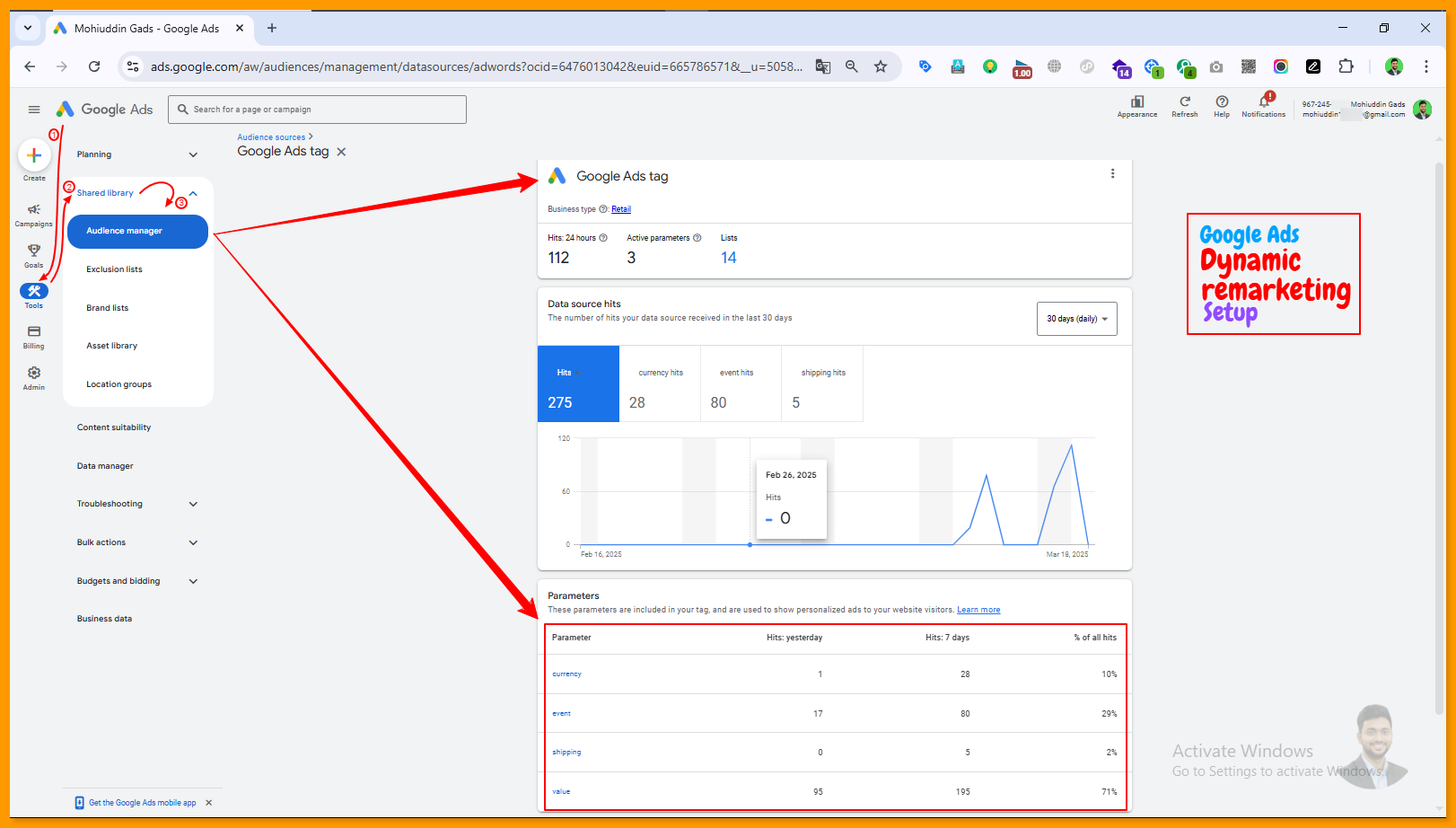Open Notifications bell icon
The width and height of the screenshot is (1456, 828).
click(1264, 104)
